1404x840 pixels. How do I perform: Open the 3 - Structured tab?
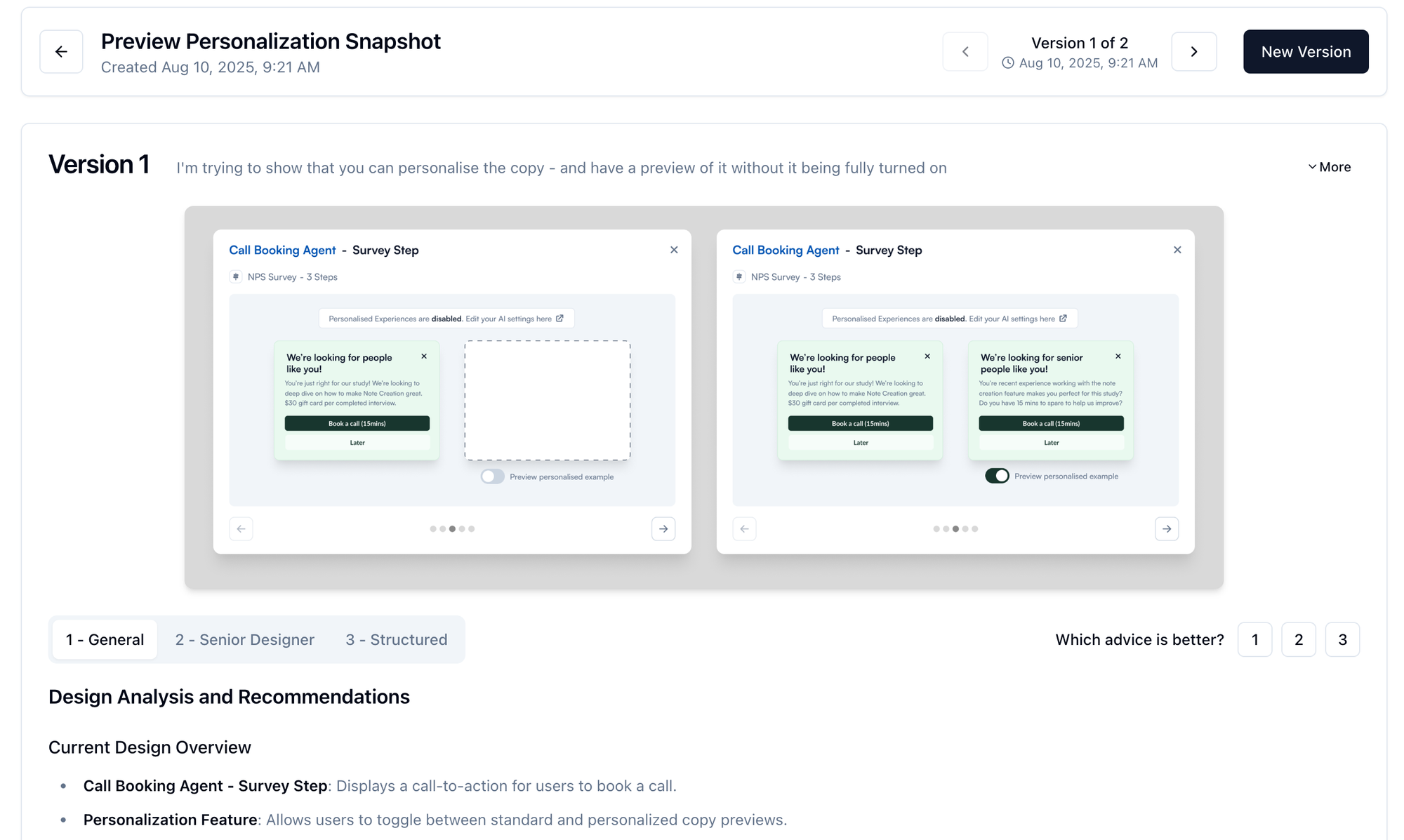[396, 639]
